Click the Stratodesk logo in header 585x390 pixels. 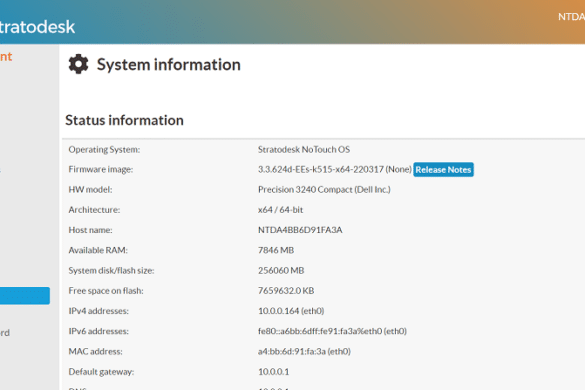[x=37, y=27]
